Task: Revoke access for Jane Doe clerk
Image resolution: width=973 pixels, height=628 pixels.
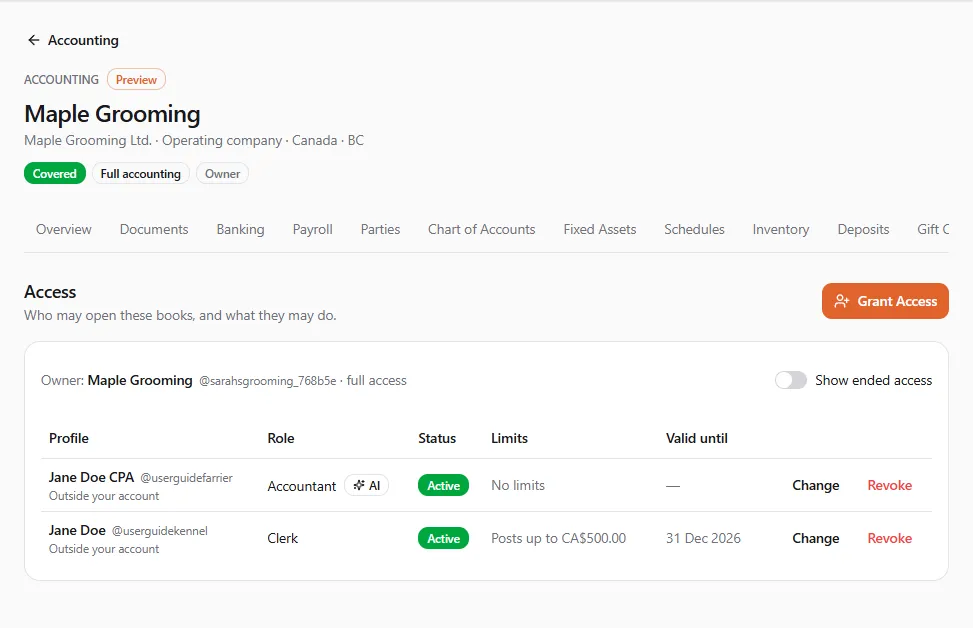Action: [889, 539]
